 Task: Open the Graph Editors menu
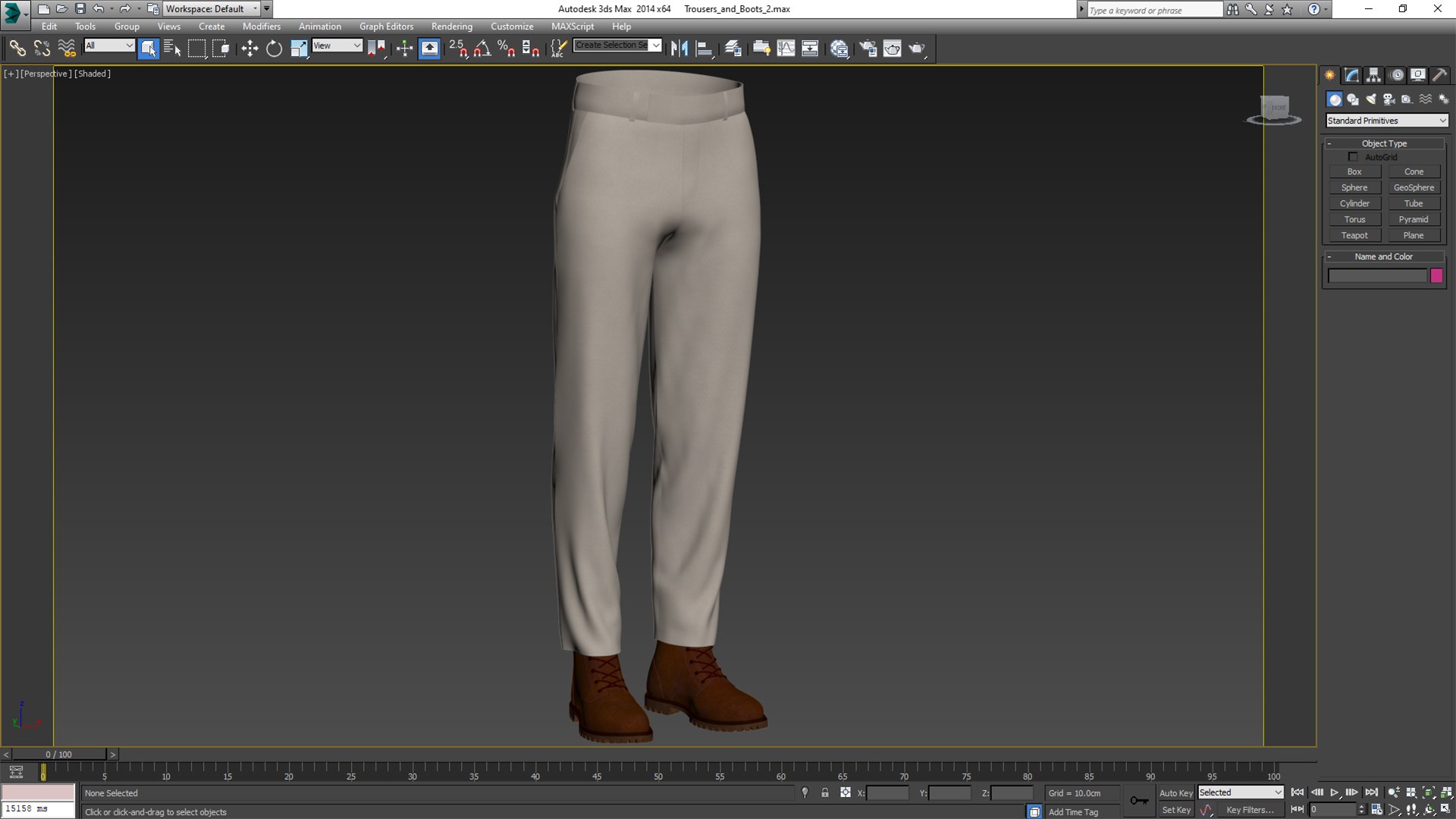(386, 27)
